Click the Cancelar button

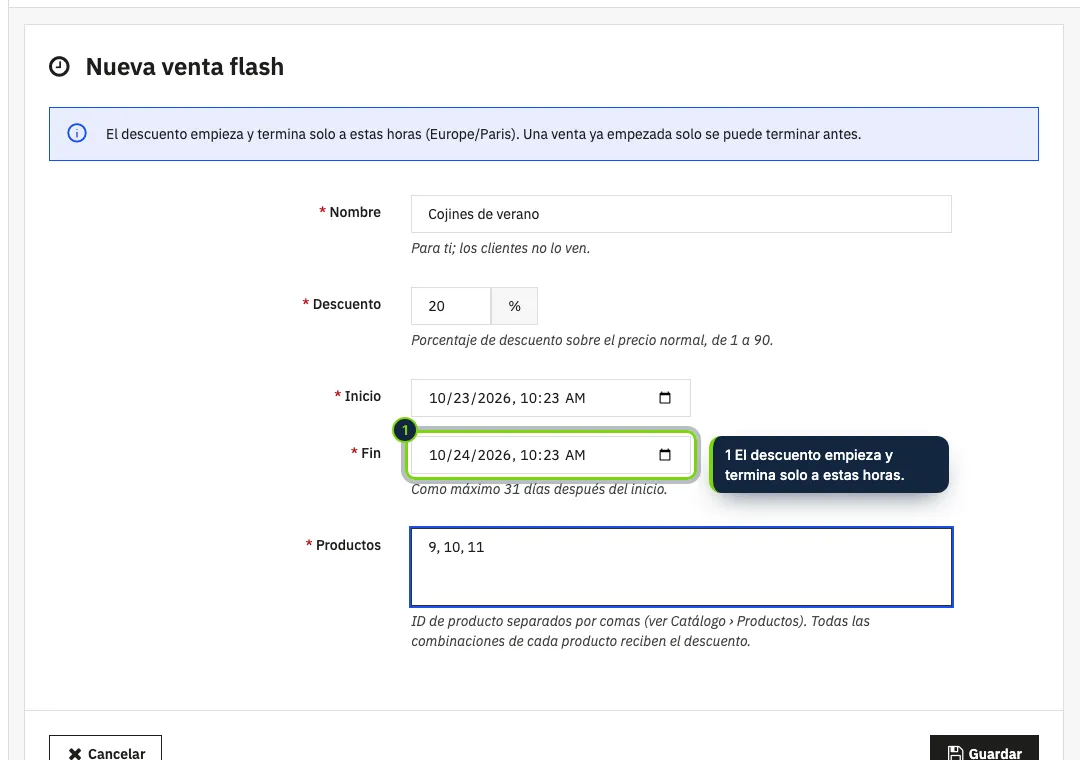(x=105, y=750)
